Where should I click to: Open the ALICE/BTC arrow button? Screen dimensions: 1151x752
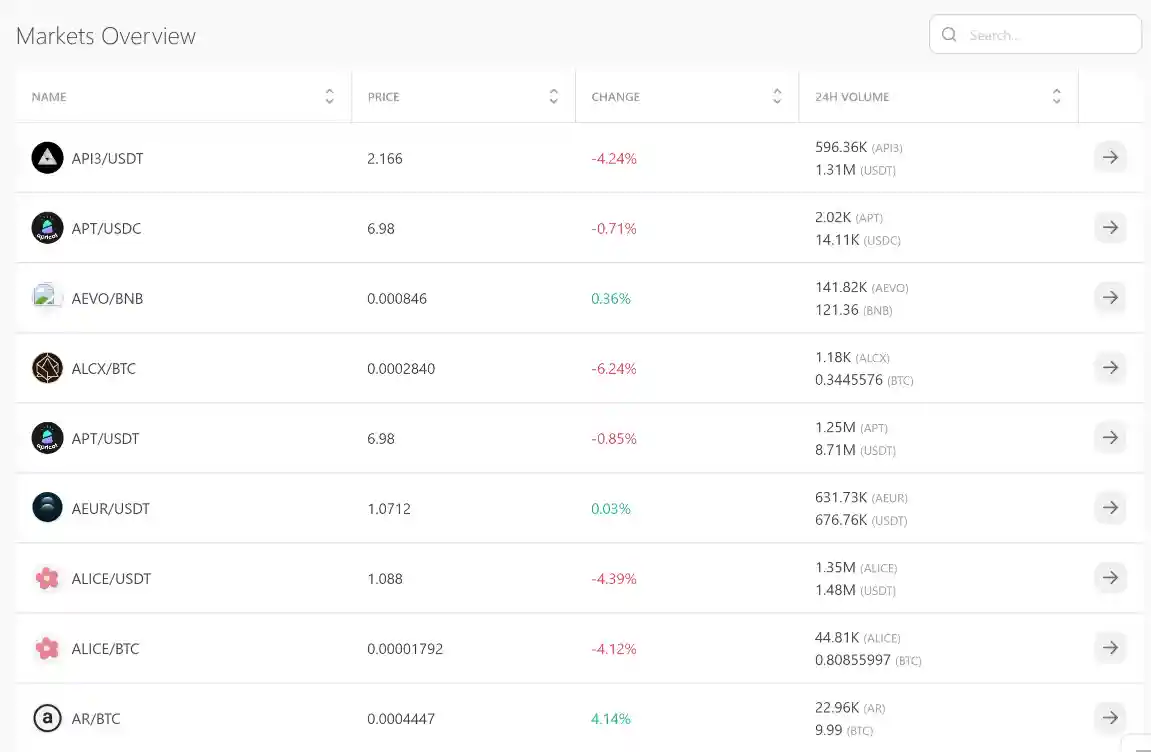click(1110, 647)
